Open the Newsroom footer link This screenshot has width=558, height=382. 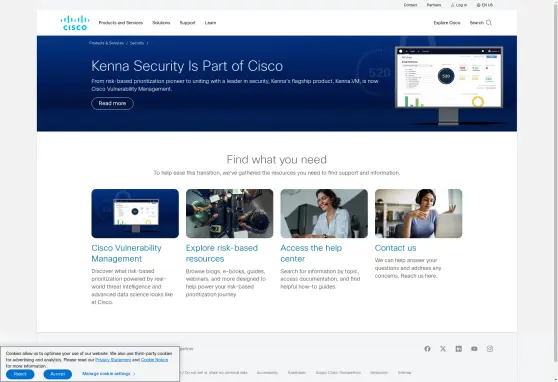[379, 373]
